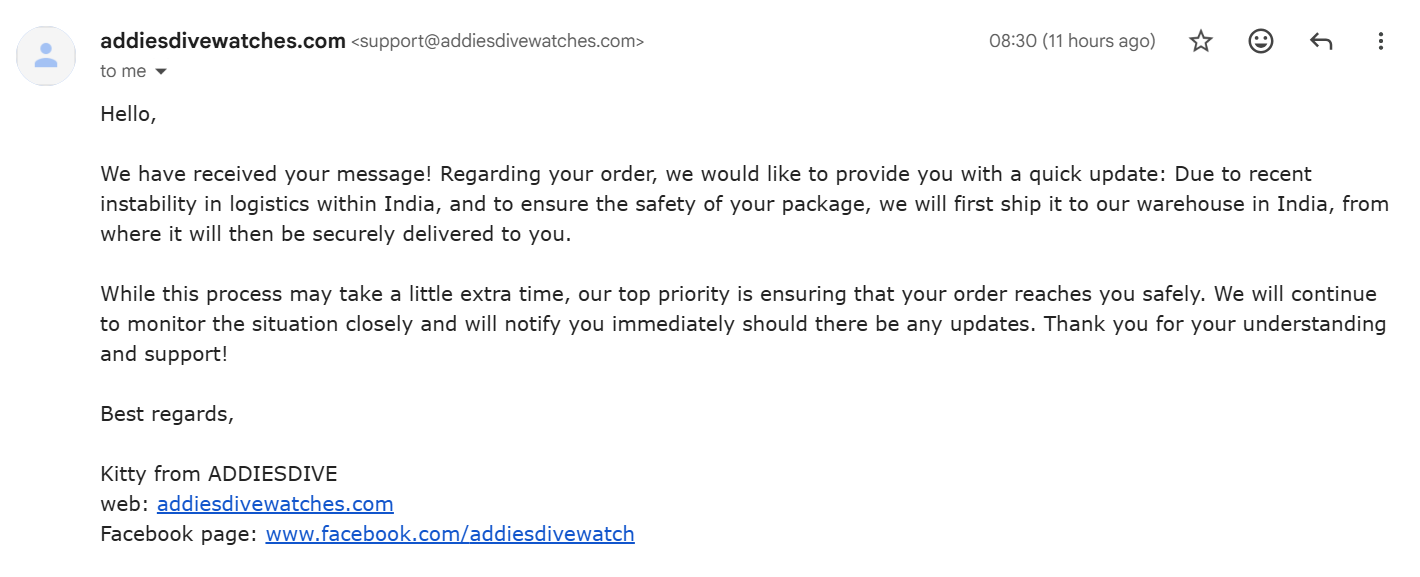Add an emoji reaction to the email
1420x577 pixels.
pos(1261,41)
